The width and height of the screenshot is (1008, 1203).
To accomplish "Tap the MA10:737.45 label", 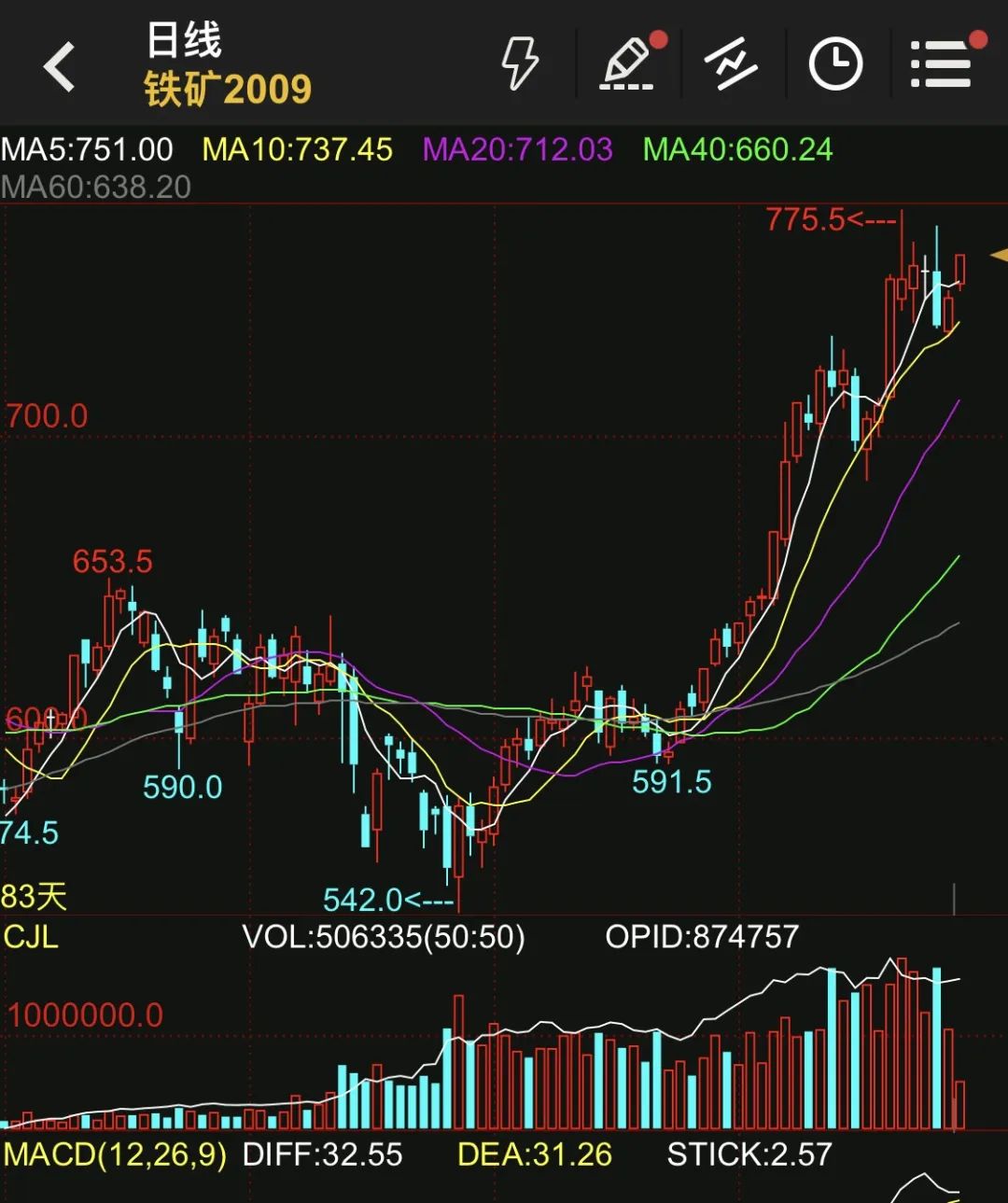I will click(x=298, y=149).
